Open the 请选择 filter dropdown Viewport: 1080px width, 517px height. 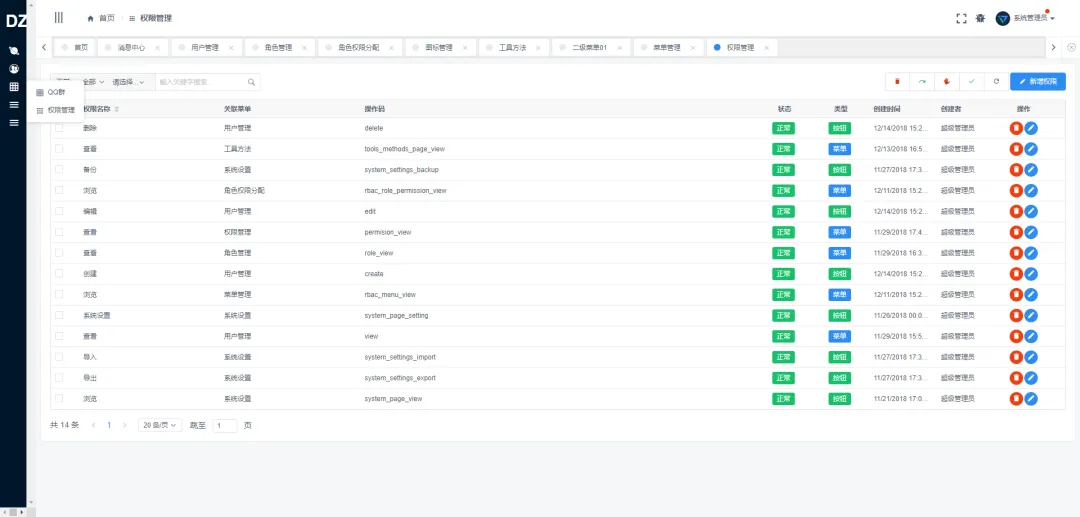tap(128, 82)
